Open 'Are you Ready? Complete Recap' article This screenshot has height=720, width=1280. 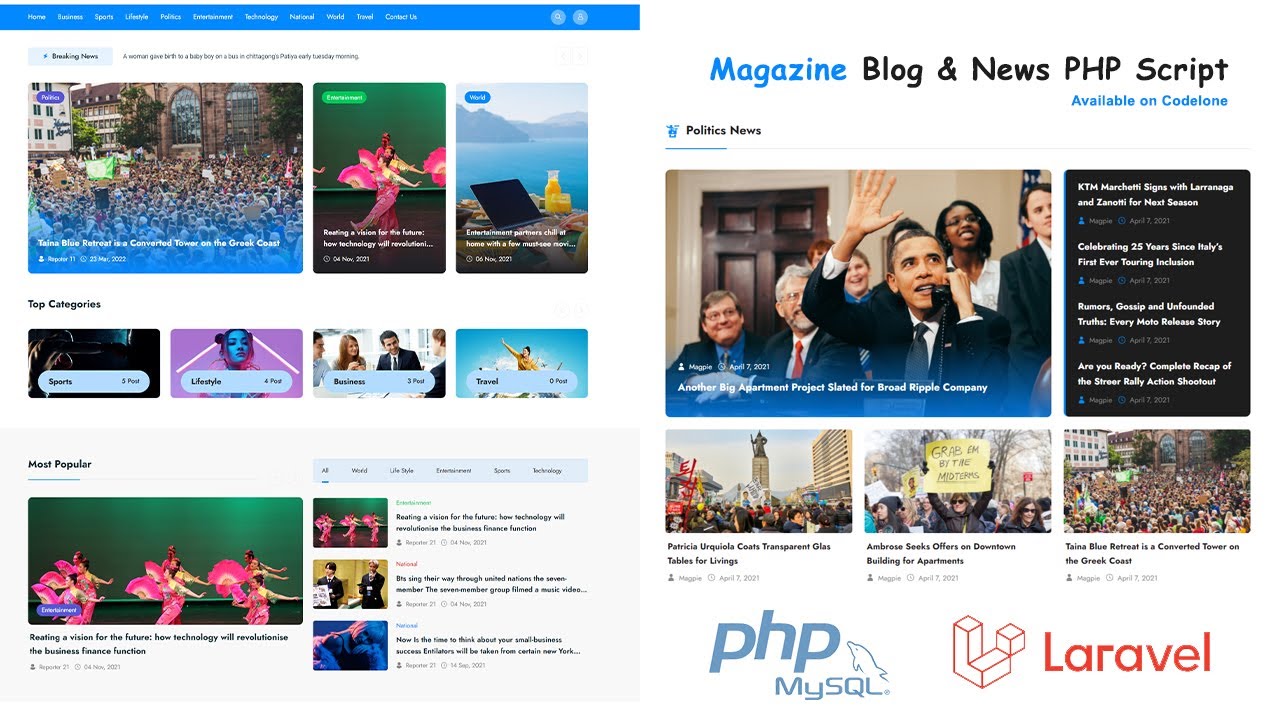[x=1154, y=374]
